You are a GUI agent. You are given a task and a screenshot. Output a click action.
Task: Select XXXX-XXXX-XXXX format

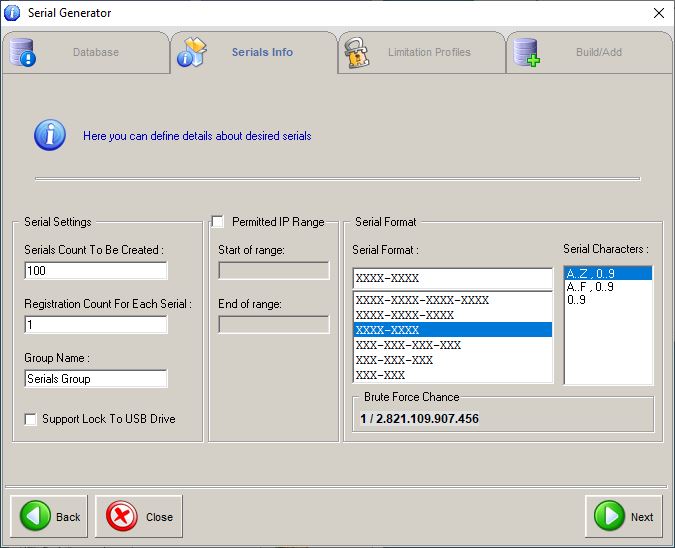point(452,315)
